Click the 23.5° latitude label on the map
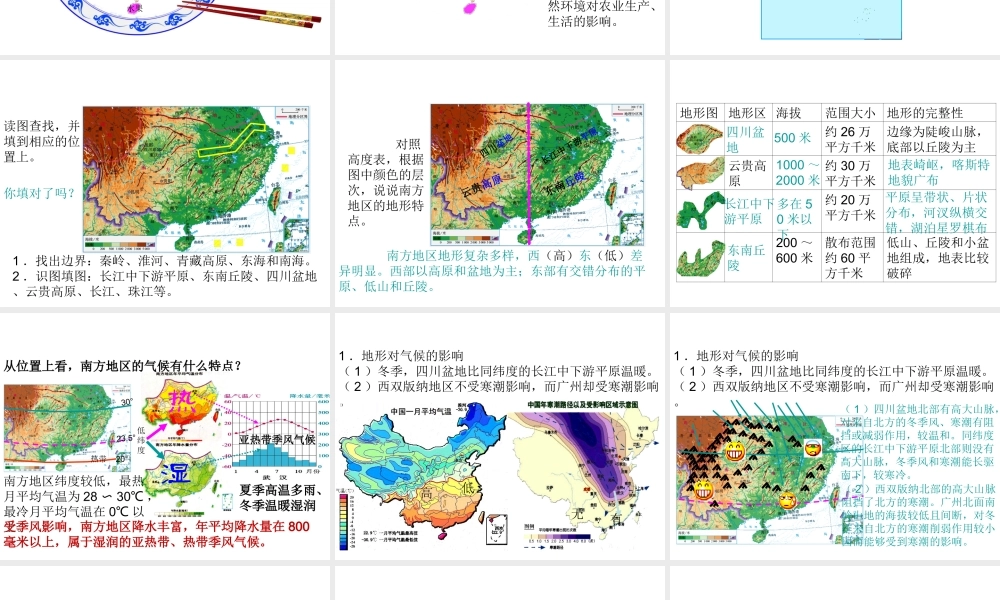This screenshot has height=600, width=1000. point(125,438)
